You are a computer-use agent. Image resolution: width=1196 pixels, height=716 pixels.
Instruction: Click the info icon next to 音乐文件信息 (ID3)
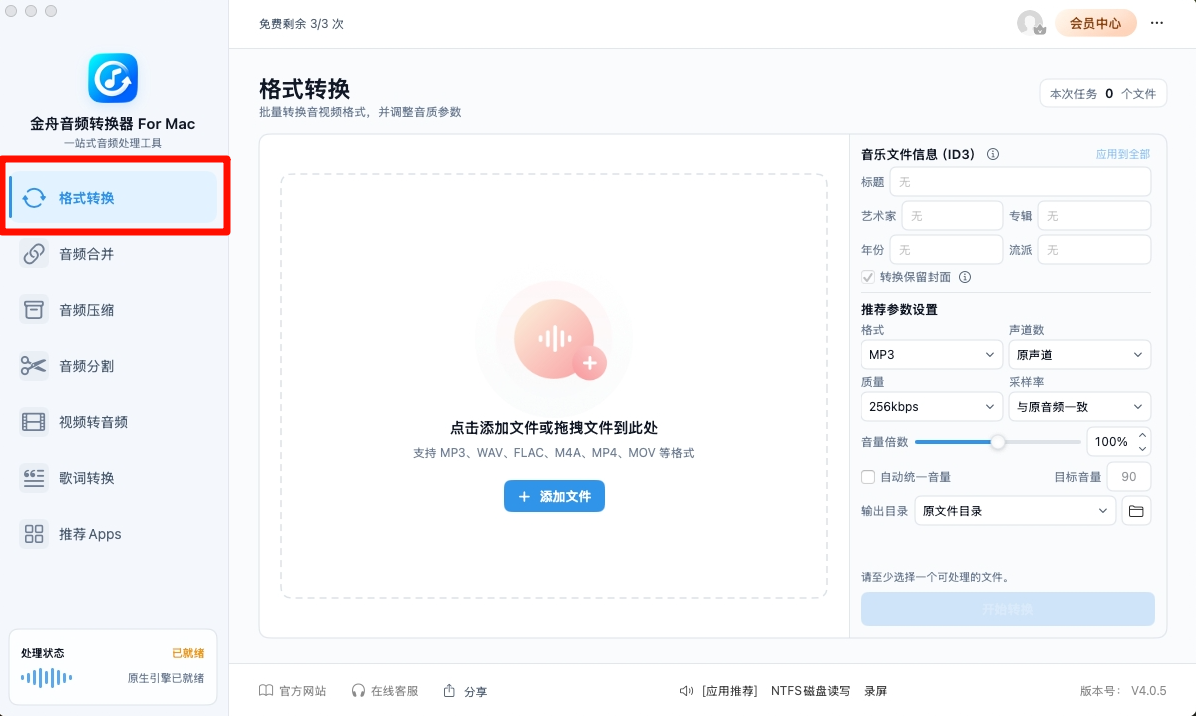(x=992, y=154)
